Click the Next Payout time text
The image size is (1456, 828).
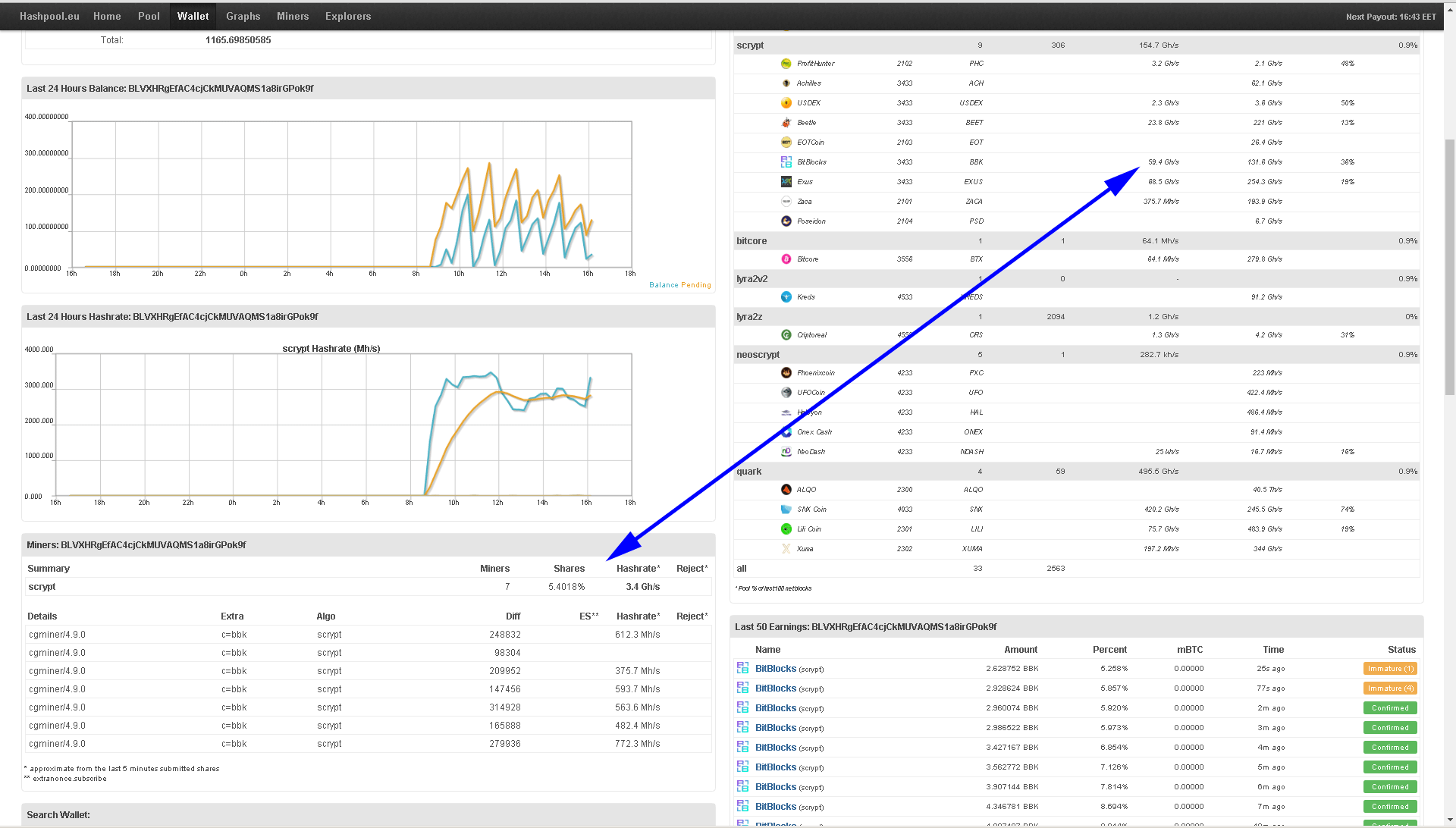click(1391, 17)
